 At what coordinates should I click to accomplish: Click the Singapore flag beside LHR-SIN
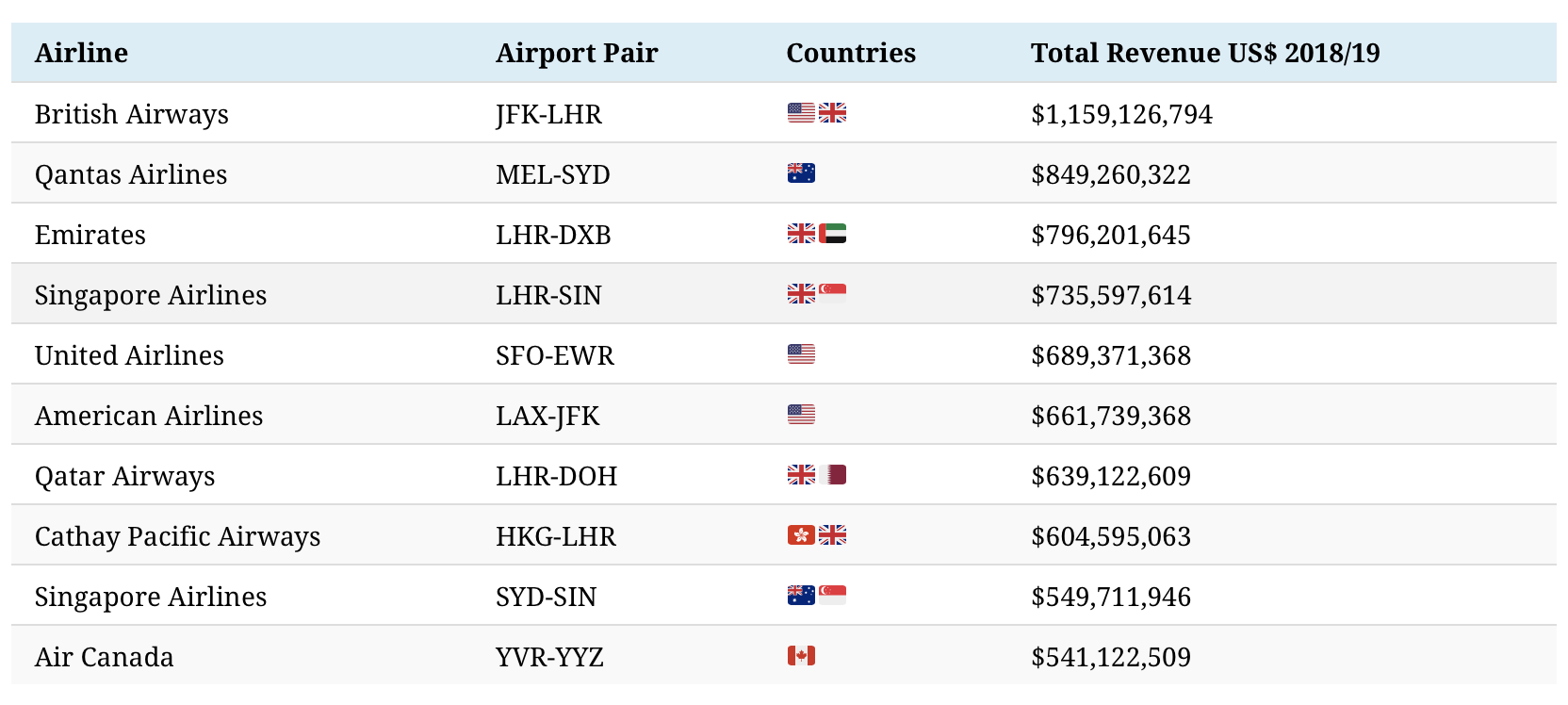point(832,292)
